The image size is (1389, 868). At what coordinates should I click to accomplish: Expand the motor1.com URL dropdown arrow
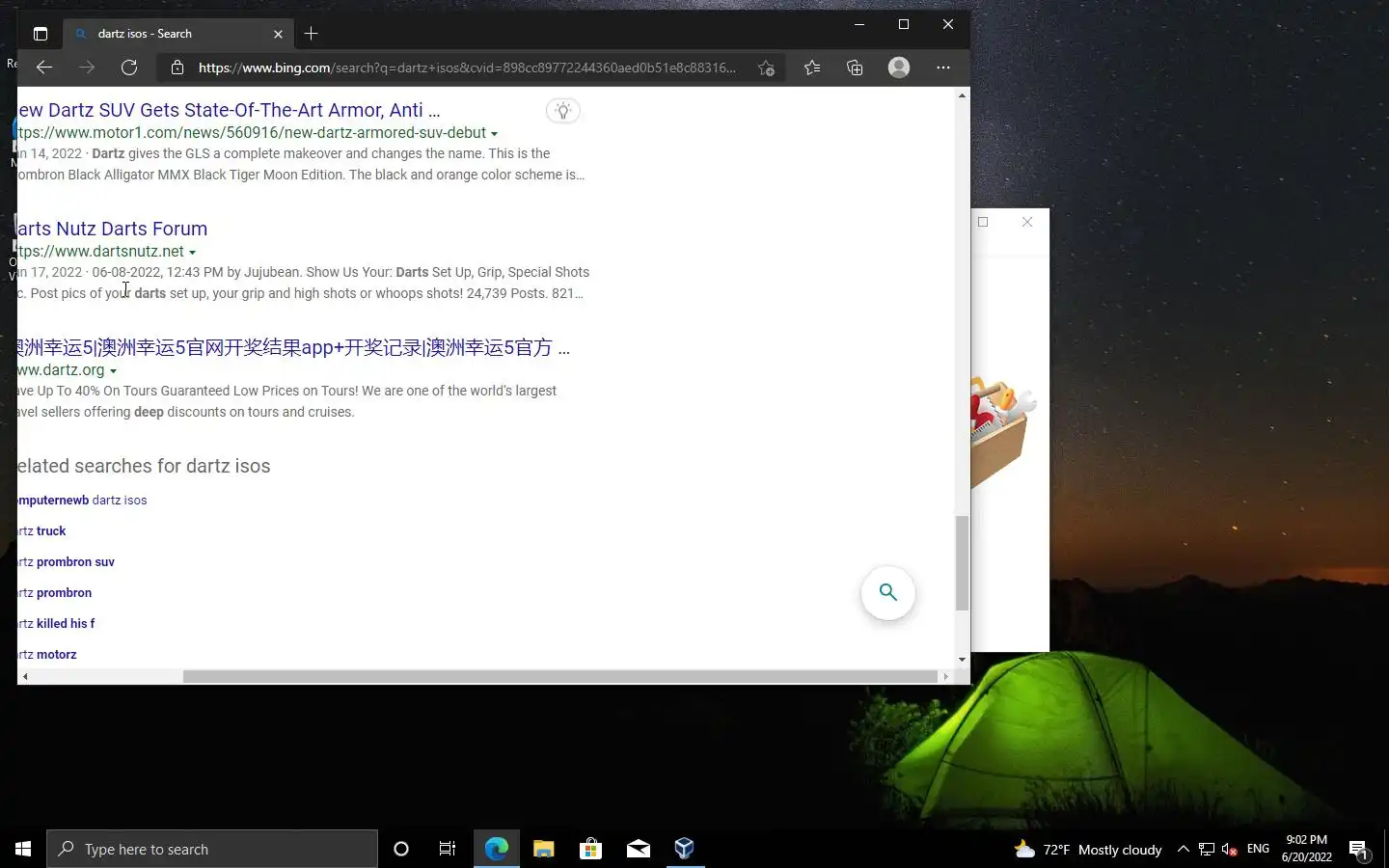[494, 134]
